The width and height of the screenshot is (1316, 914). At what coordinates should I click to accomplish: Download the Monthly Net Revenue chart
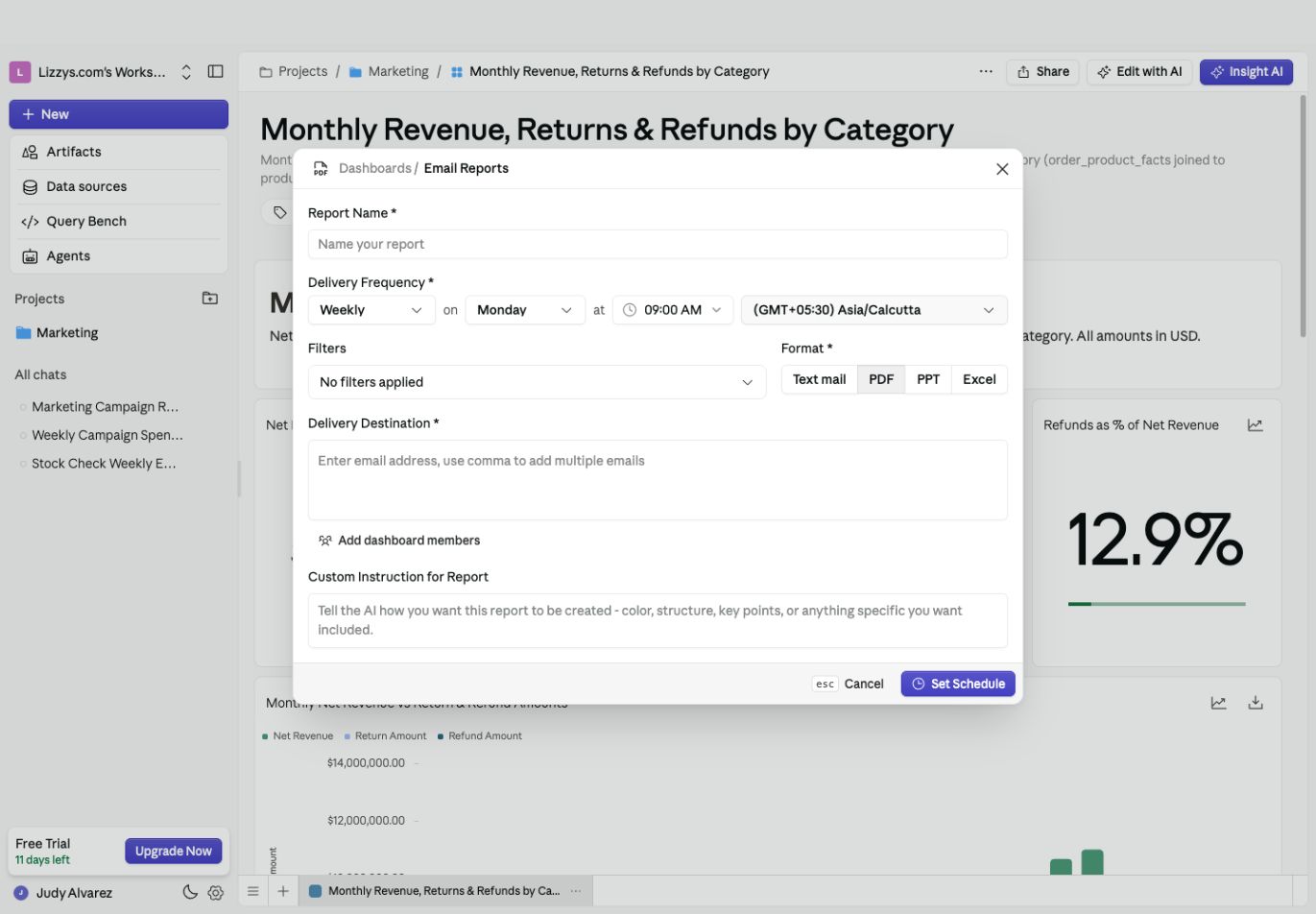tap(1255, 703)
